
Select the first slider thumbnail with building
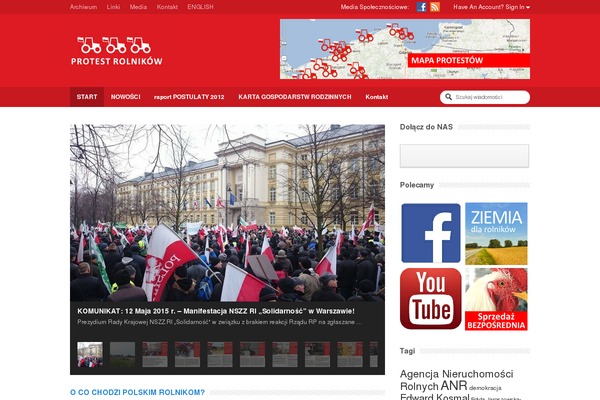pos(90,355)
